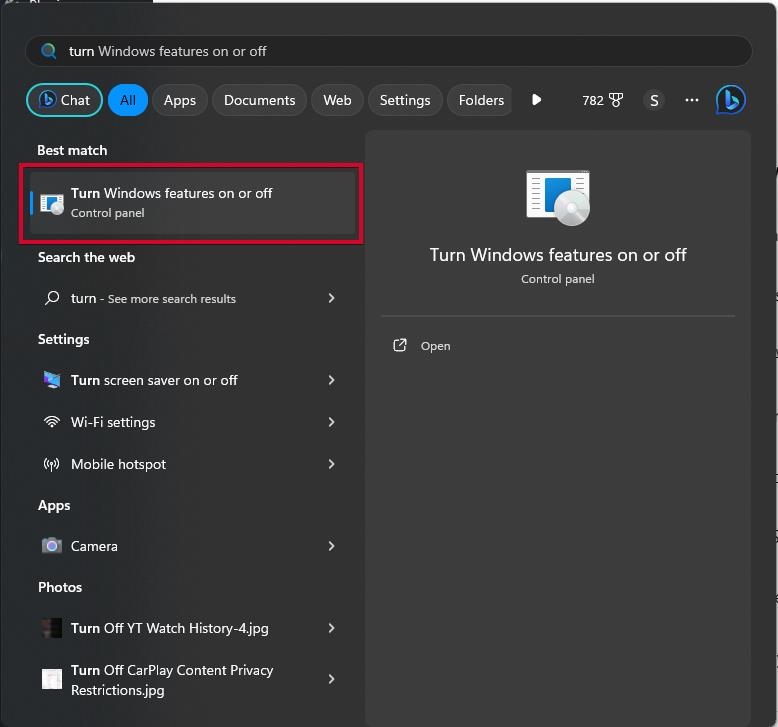Open Turn Off CarPlay Content Privacy Restrictions.jpg
The height and width of the screenshot is (727, 778).
point(172,680)
